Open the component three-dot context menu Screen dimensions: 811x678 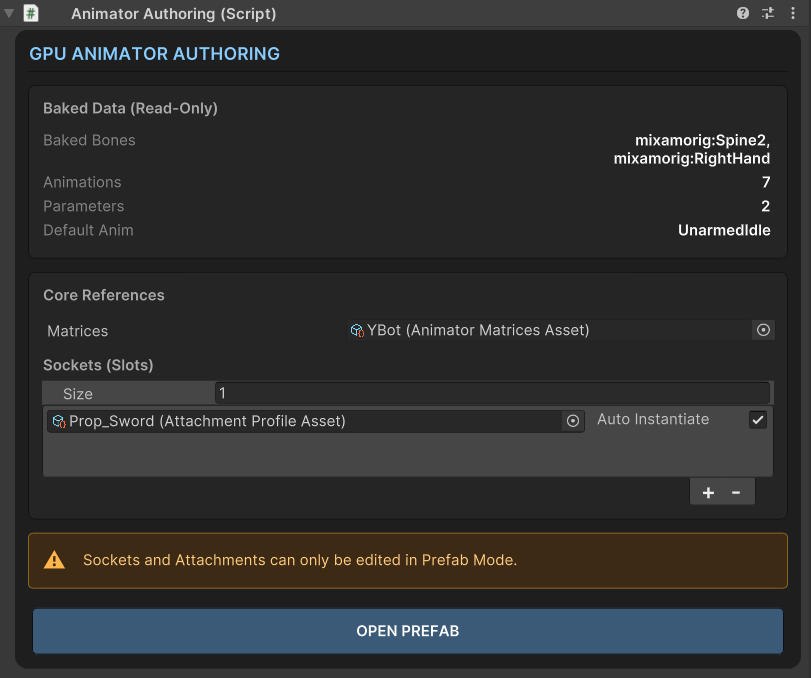tap(793, 13)
